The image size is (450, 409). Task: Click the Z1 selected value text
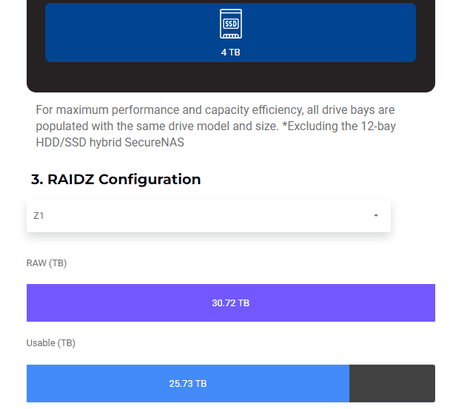point(39,216)
